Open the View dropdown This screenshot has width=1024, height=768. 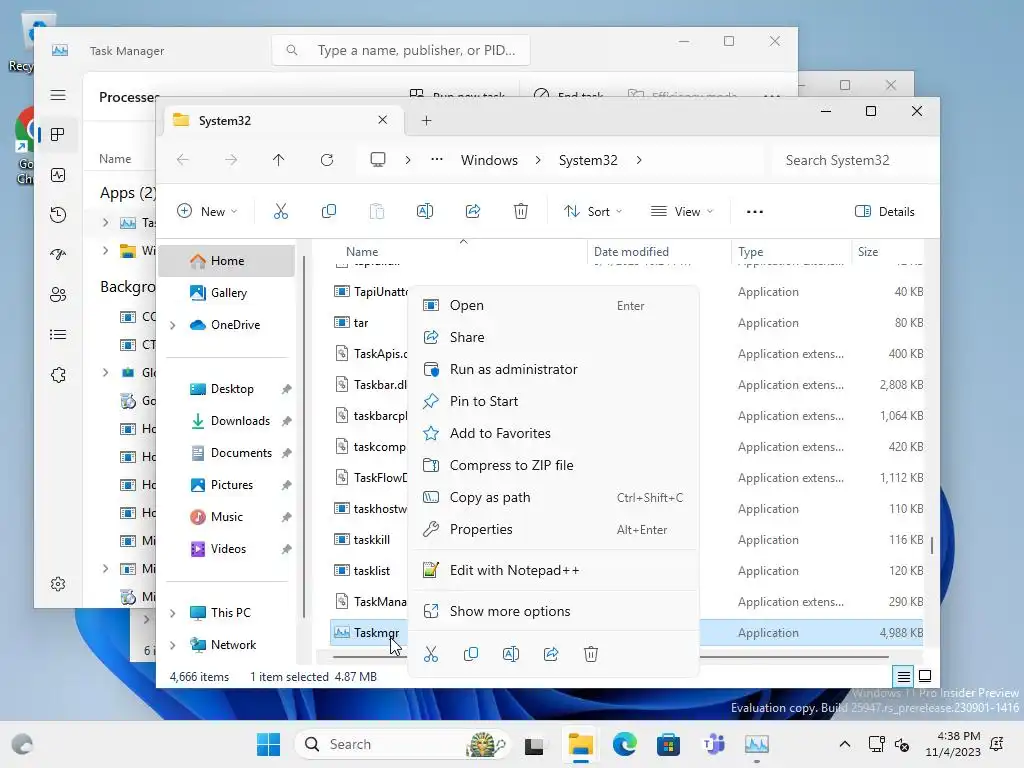(682, 212)
